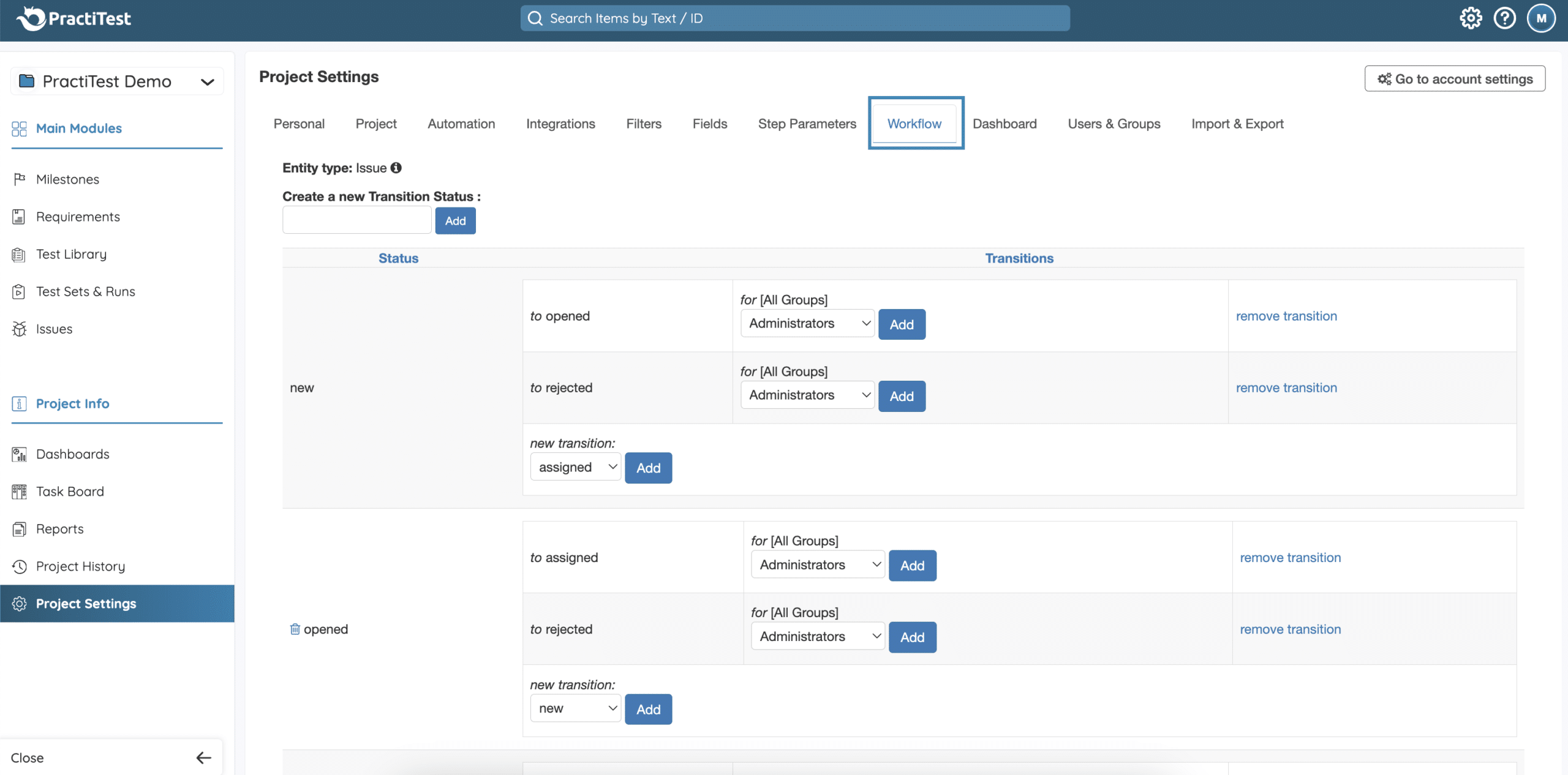Image resolution: width=1568 pixels, height=775 pixels.
Task: Open the Users & Groups tab
Action: [x=1114, y=124]
